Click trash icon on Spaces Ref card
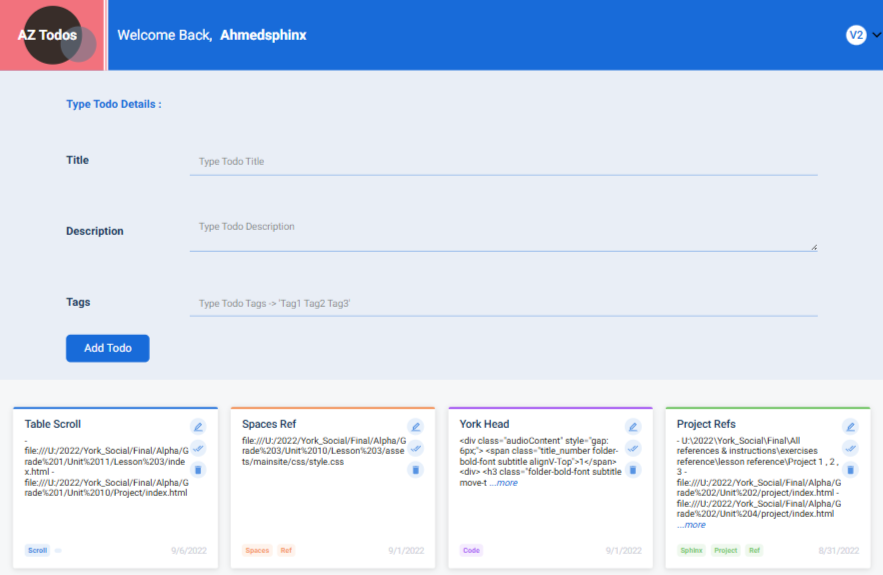This screenshot has height=575, width=883. [415, 470]
